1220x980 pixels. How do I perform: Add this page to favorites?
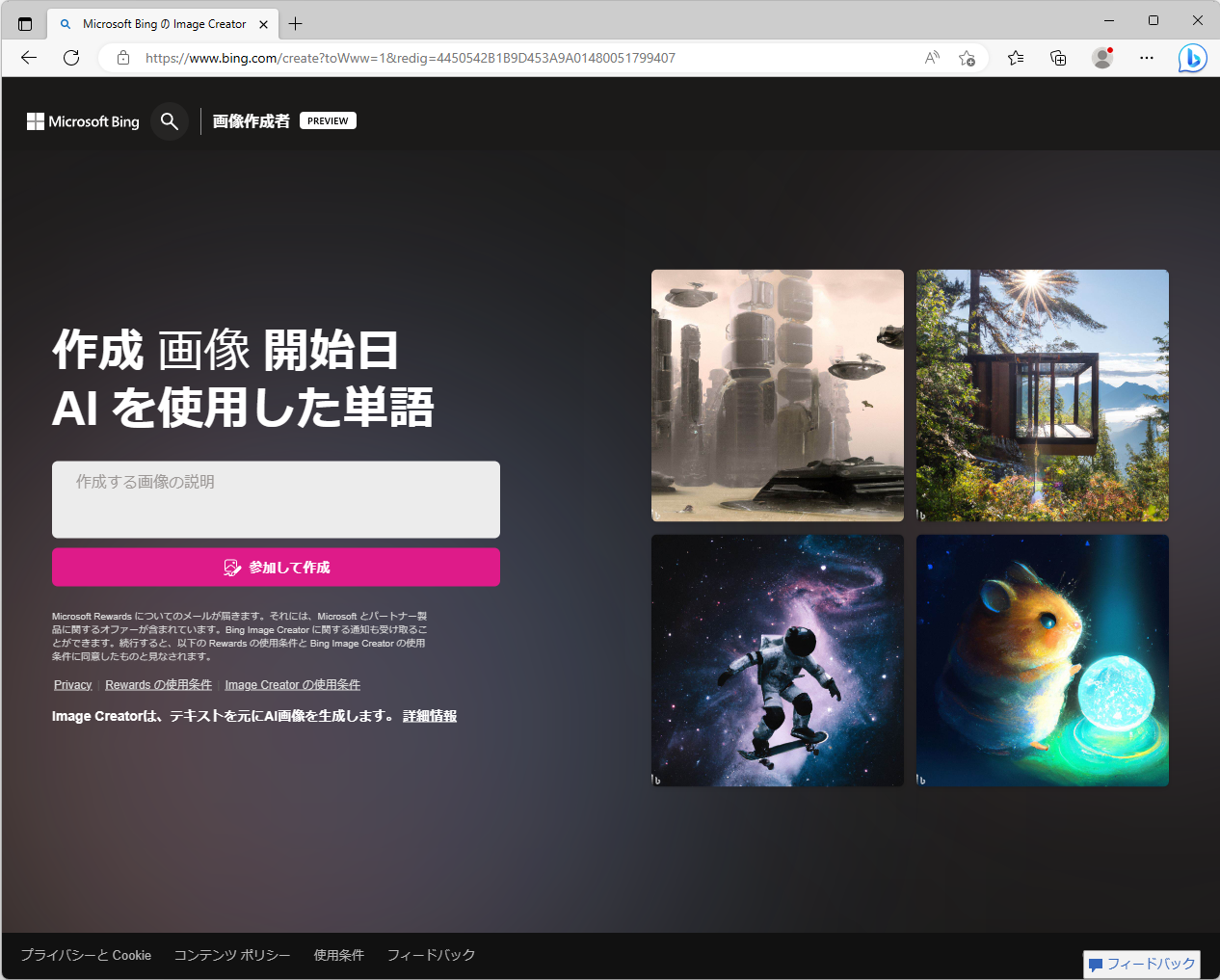tap(968, 58)
